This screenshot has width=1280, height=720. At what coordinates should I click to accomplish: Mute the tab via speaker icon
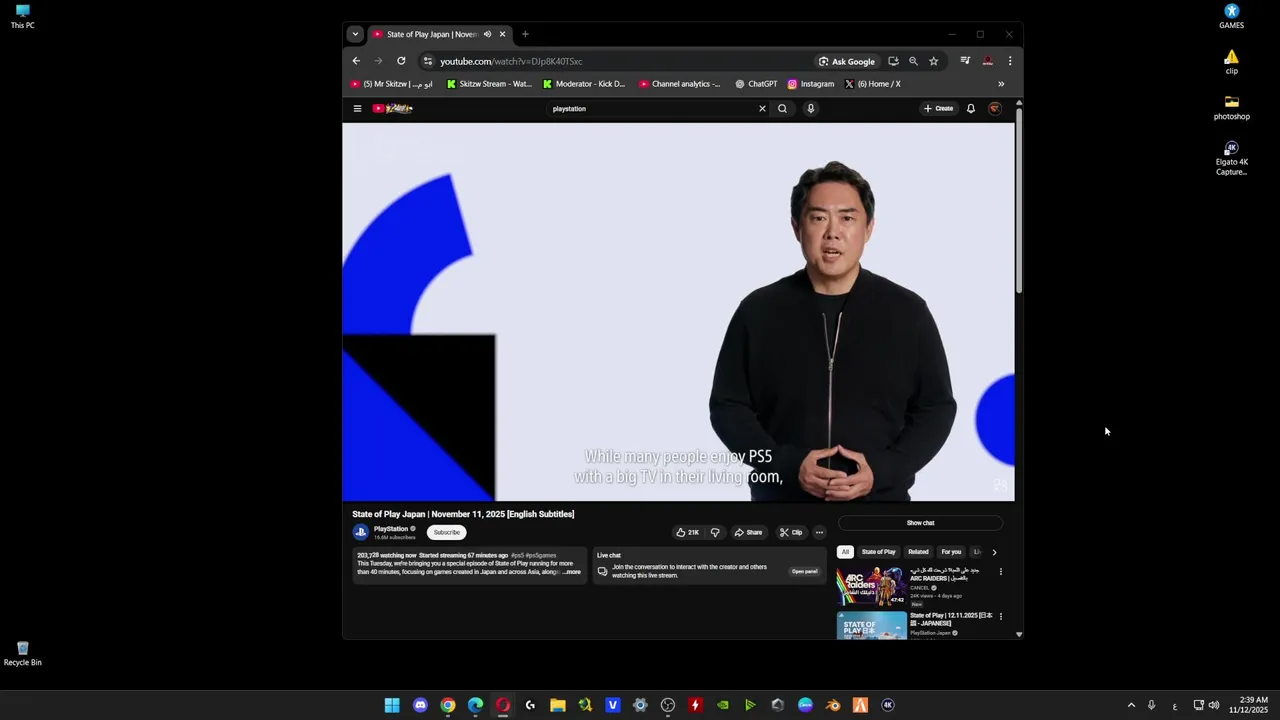(x=487, y=34)
